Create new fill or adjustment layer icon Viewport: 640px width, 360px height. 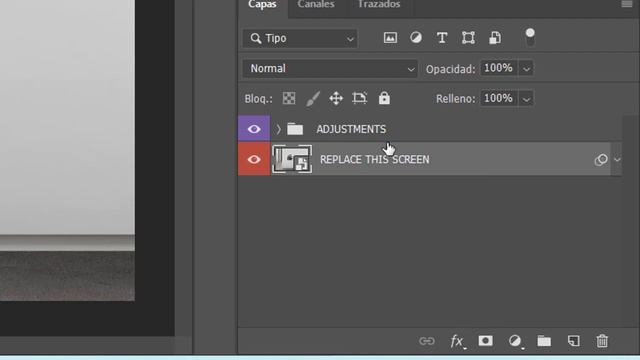516,341
